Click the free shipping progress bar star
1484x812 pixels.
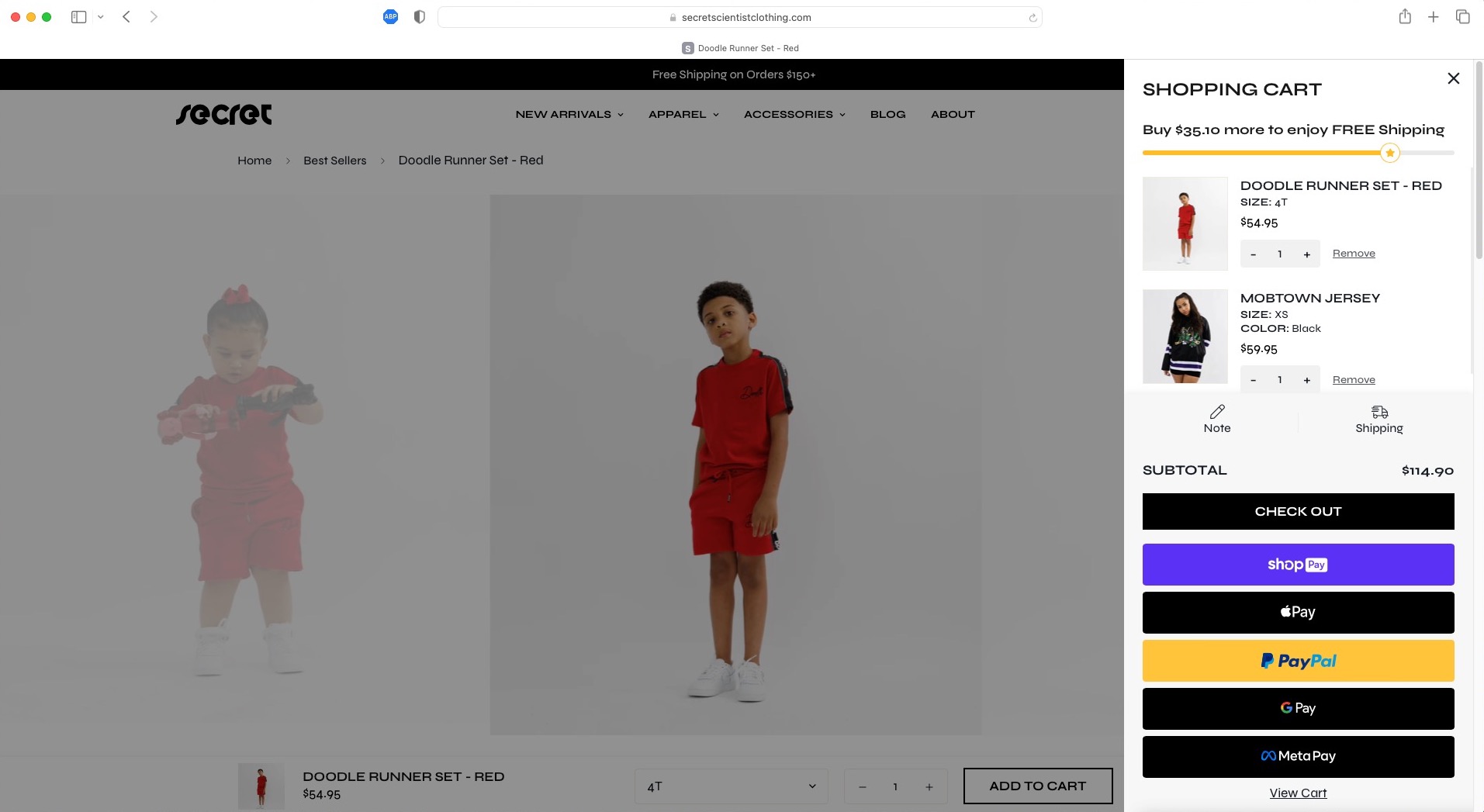coord(1389,153)
